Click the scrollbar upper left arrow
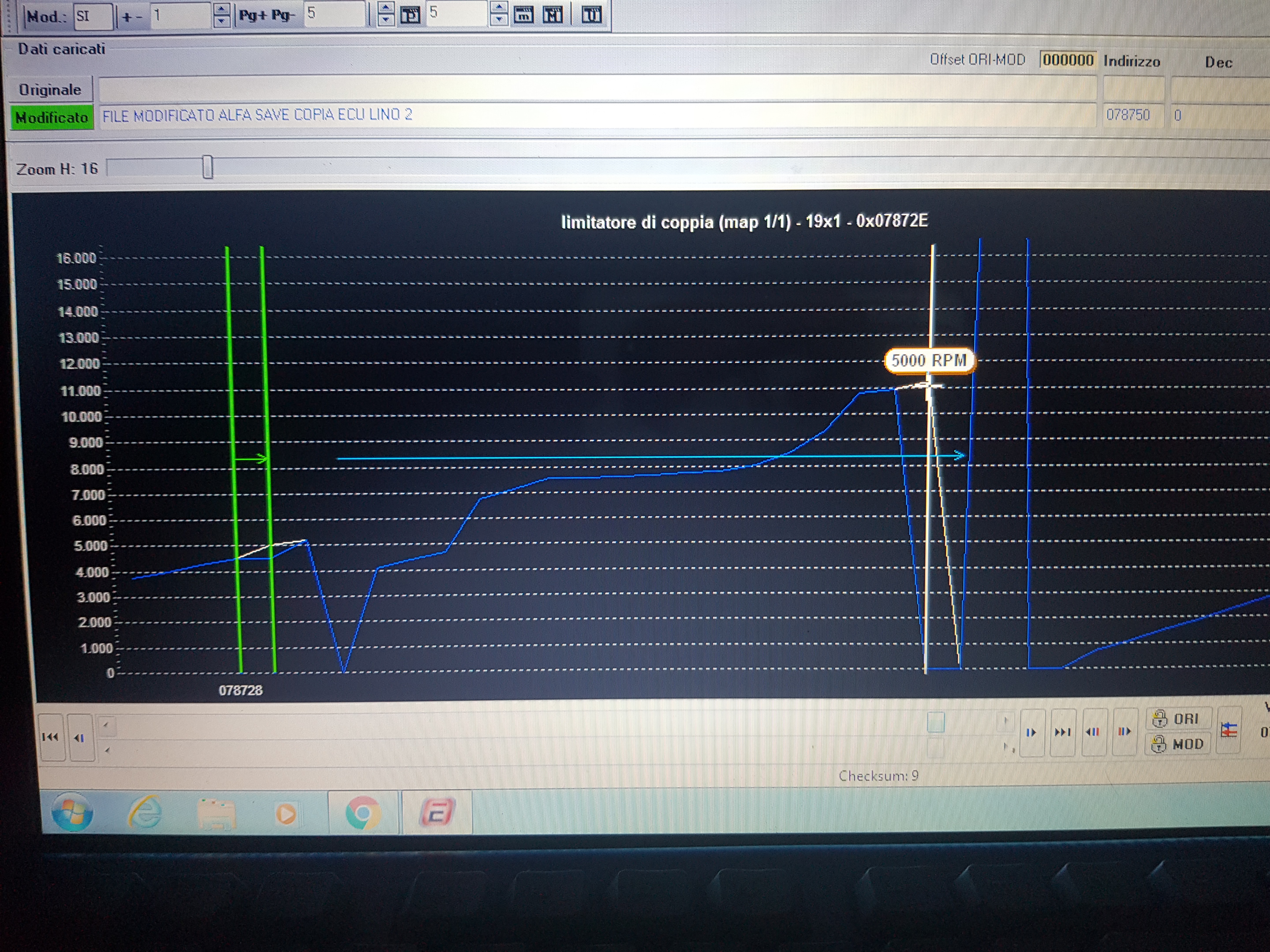This screenshot has height=952, width=1270. (106, 725)
